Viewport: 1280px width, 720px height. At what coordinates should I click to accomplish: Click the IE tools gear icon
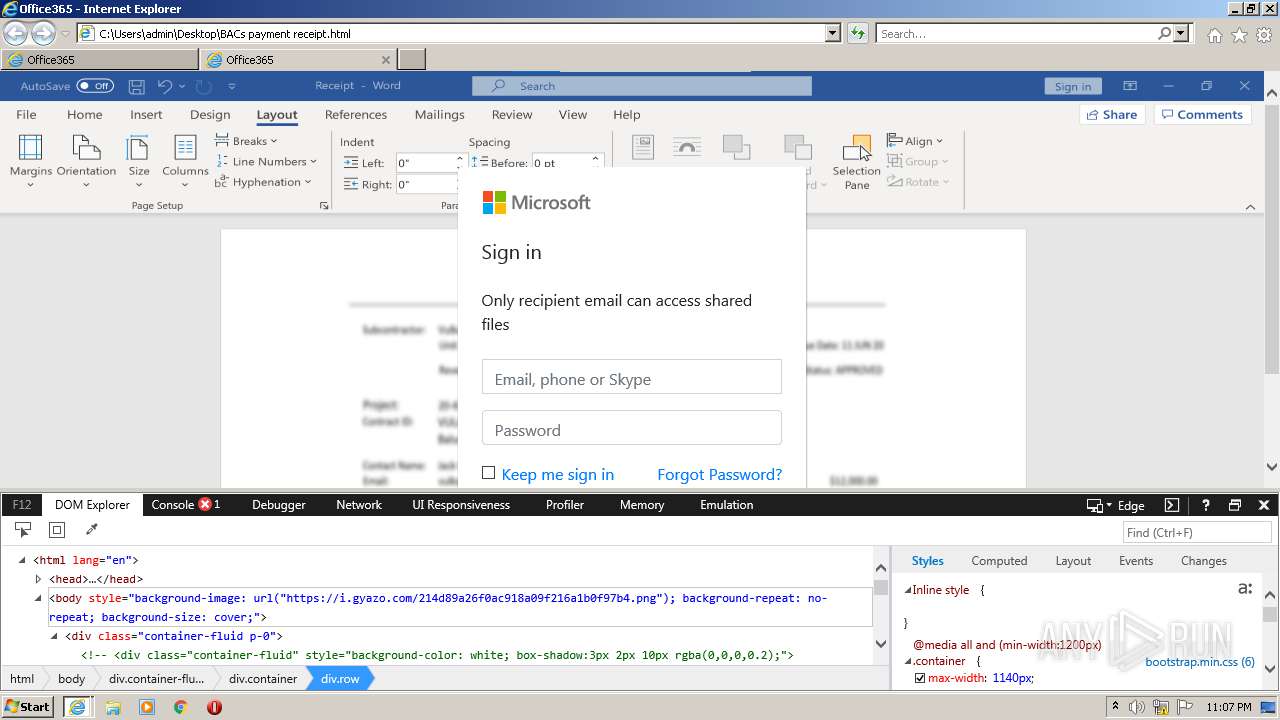[1264, 34]
